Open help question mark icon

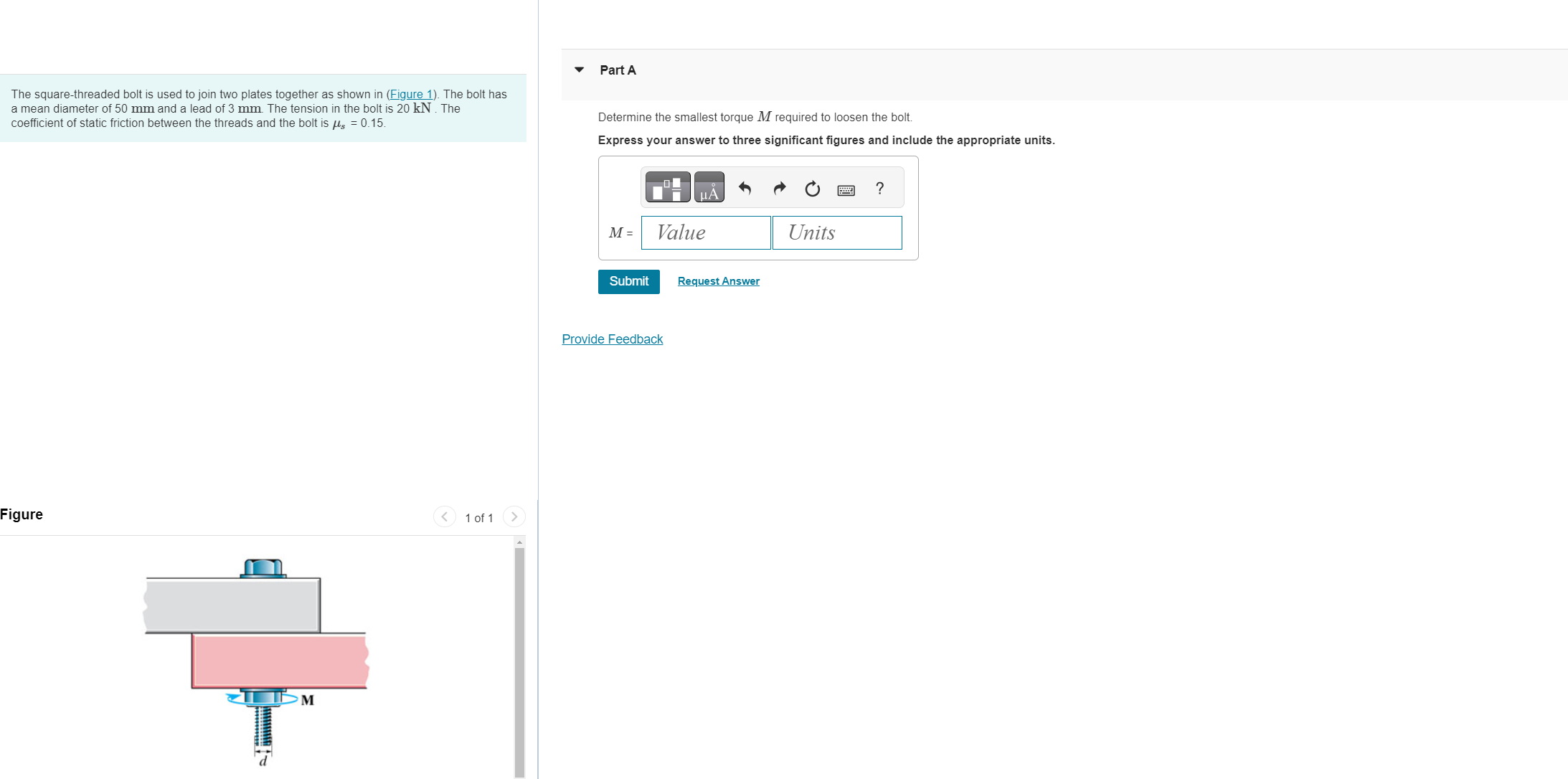(879, 189)
